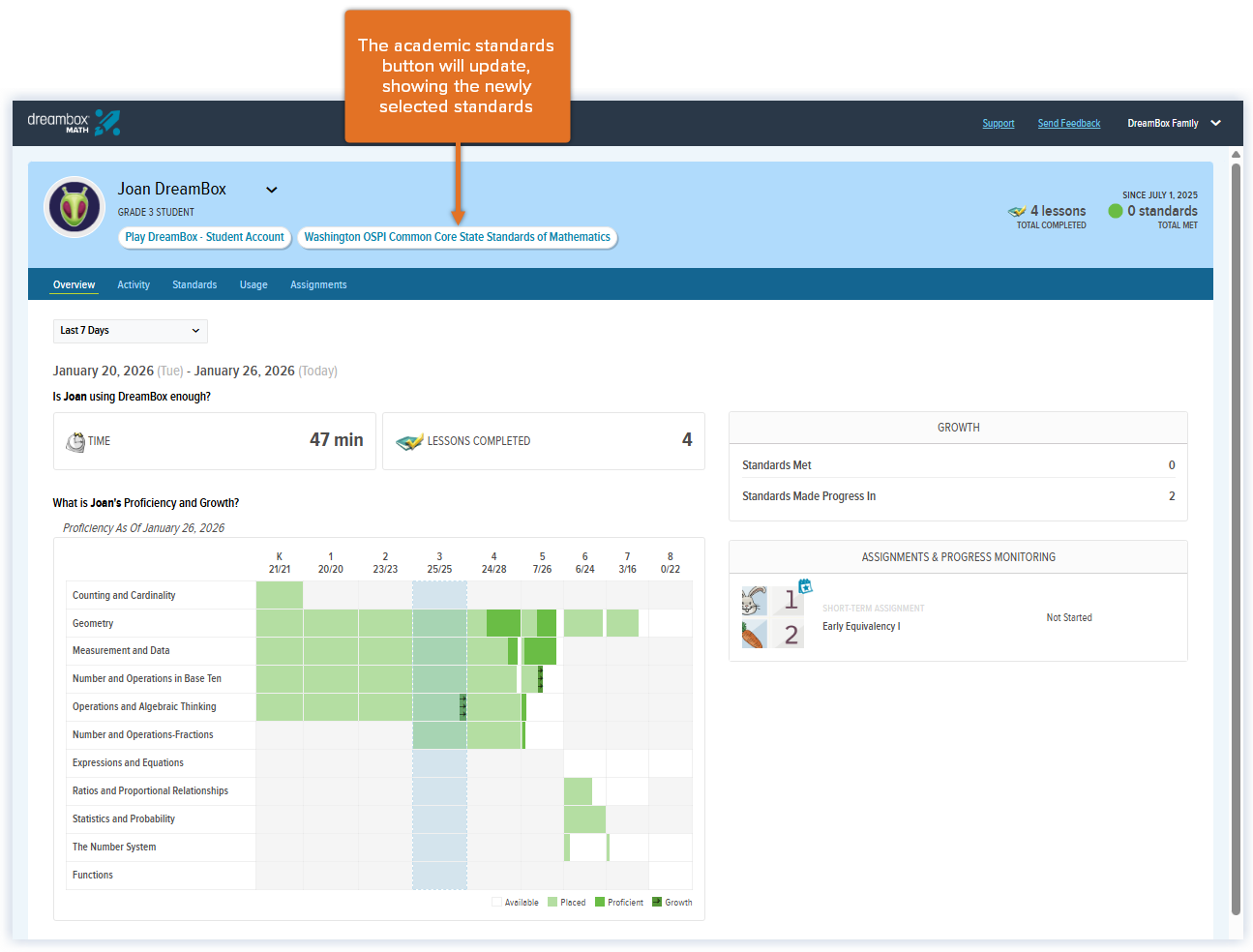The width and height of the screenshot is (1253, 952).
Task: Expand the DreamBox Family account menu
Action: [1216, 123]
